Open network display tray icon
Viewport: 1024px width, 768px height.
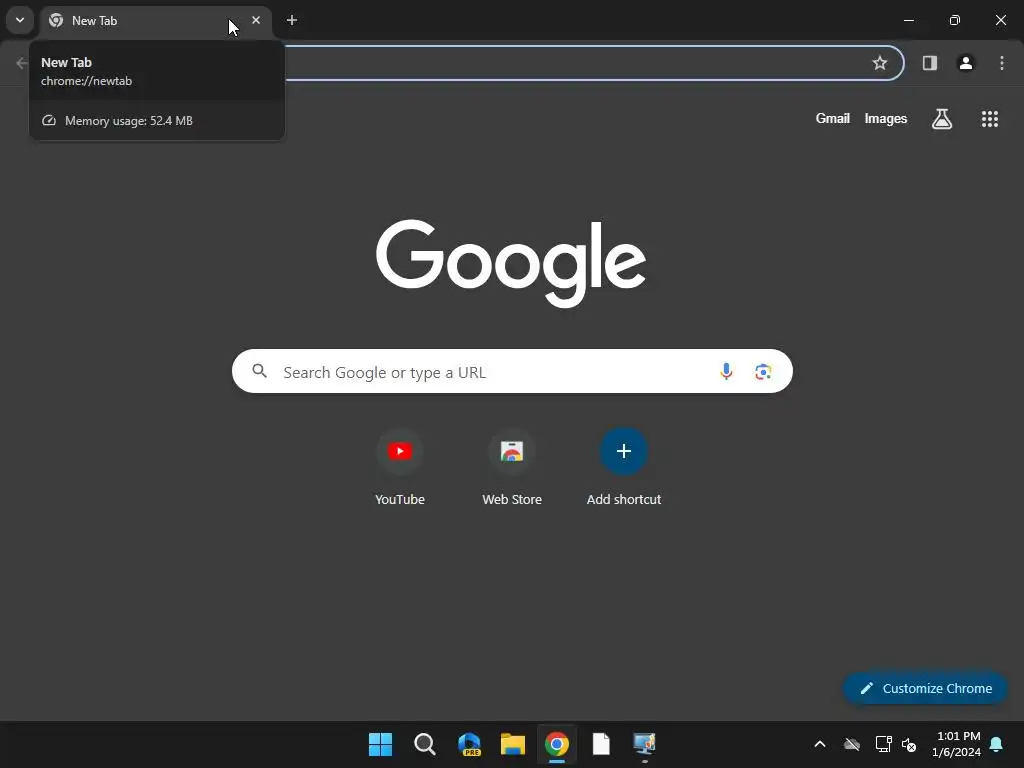[x=883, y=744]
